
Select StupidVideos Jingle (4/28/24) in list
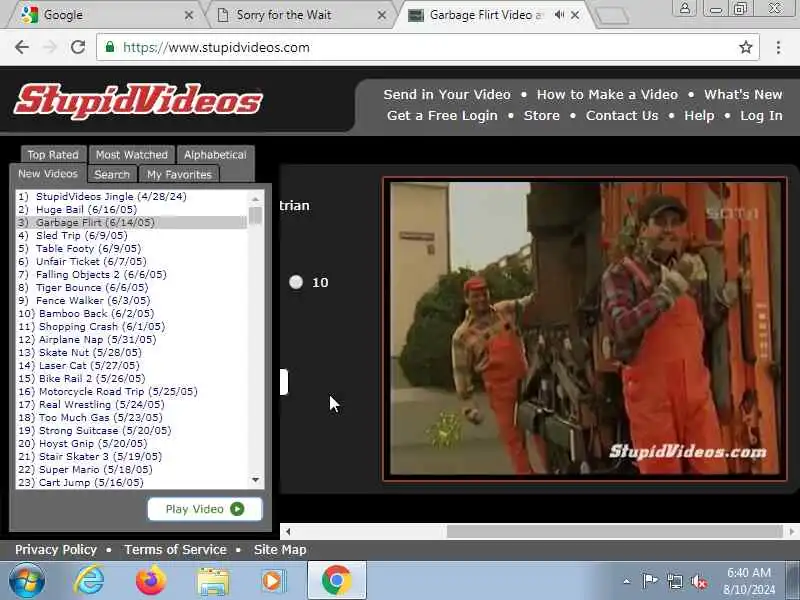click(x=132, y=196)
